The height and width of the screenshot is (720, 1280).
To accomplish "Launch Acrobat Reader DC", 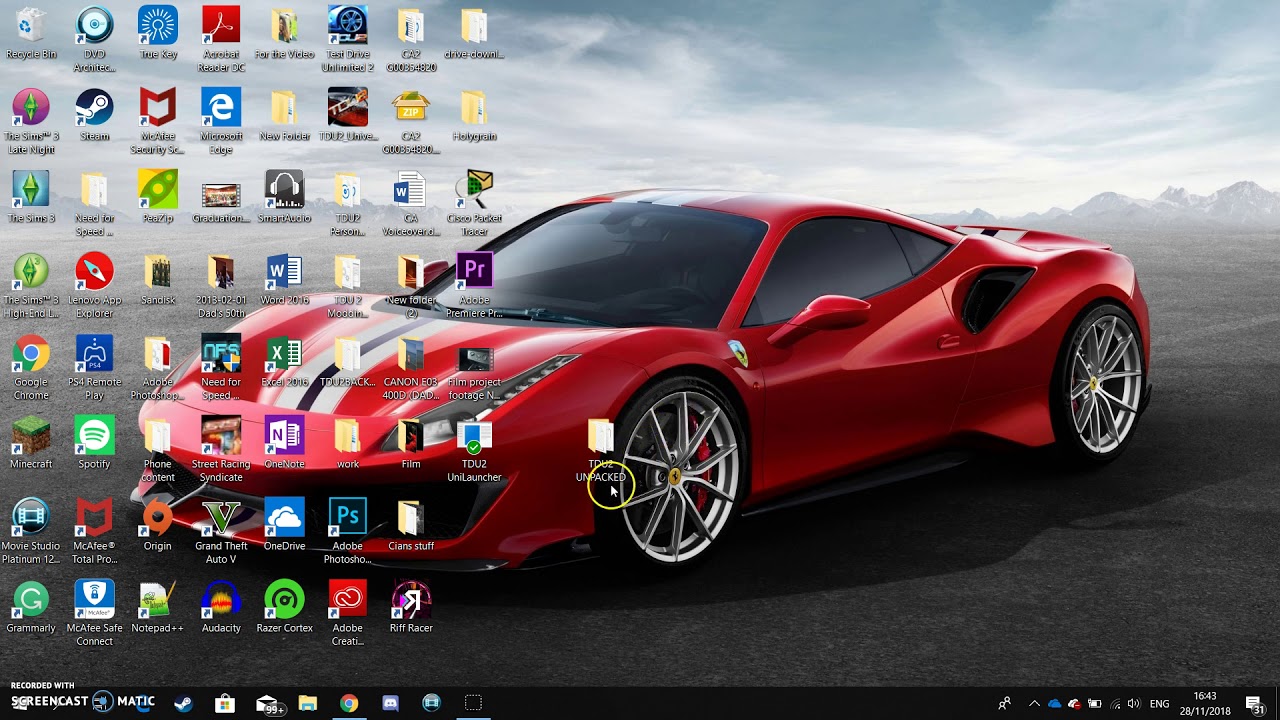I will pos(221,39).
